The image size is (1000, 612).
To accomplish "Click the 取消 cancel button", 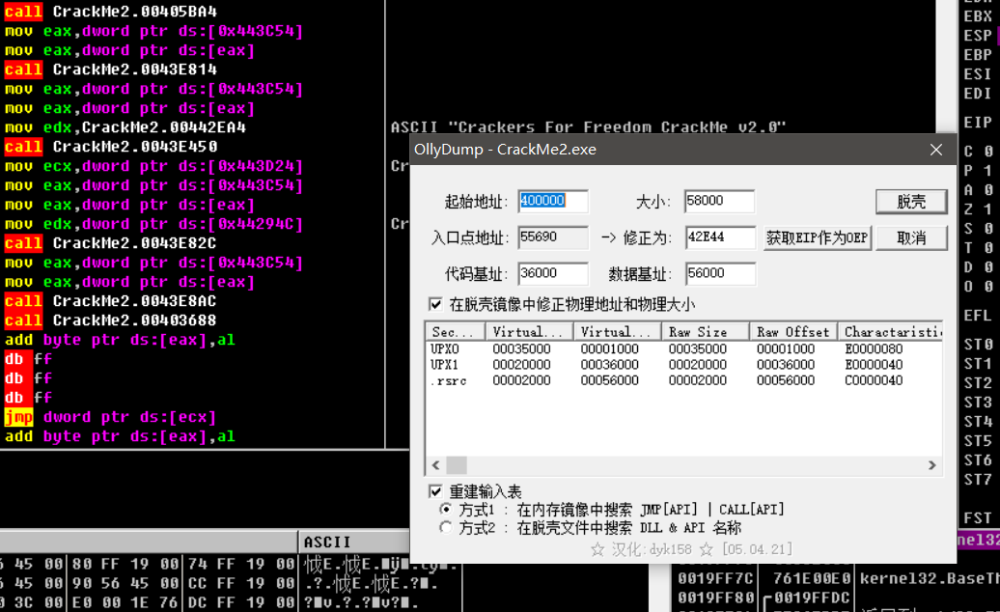I will pos(911,238).
